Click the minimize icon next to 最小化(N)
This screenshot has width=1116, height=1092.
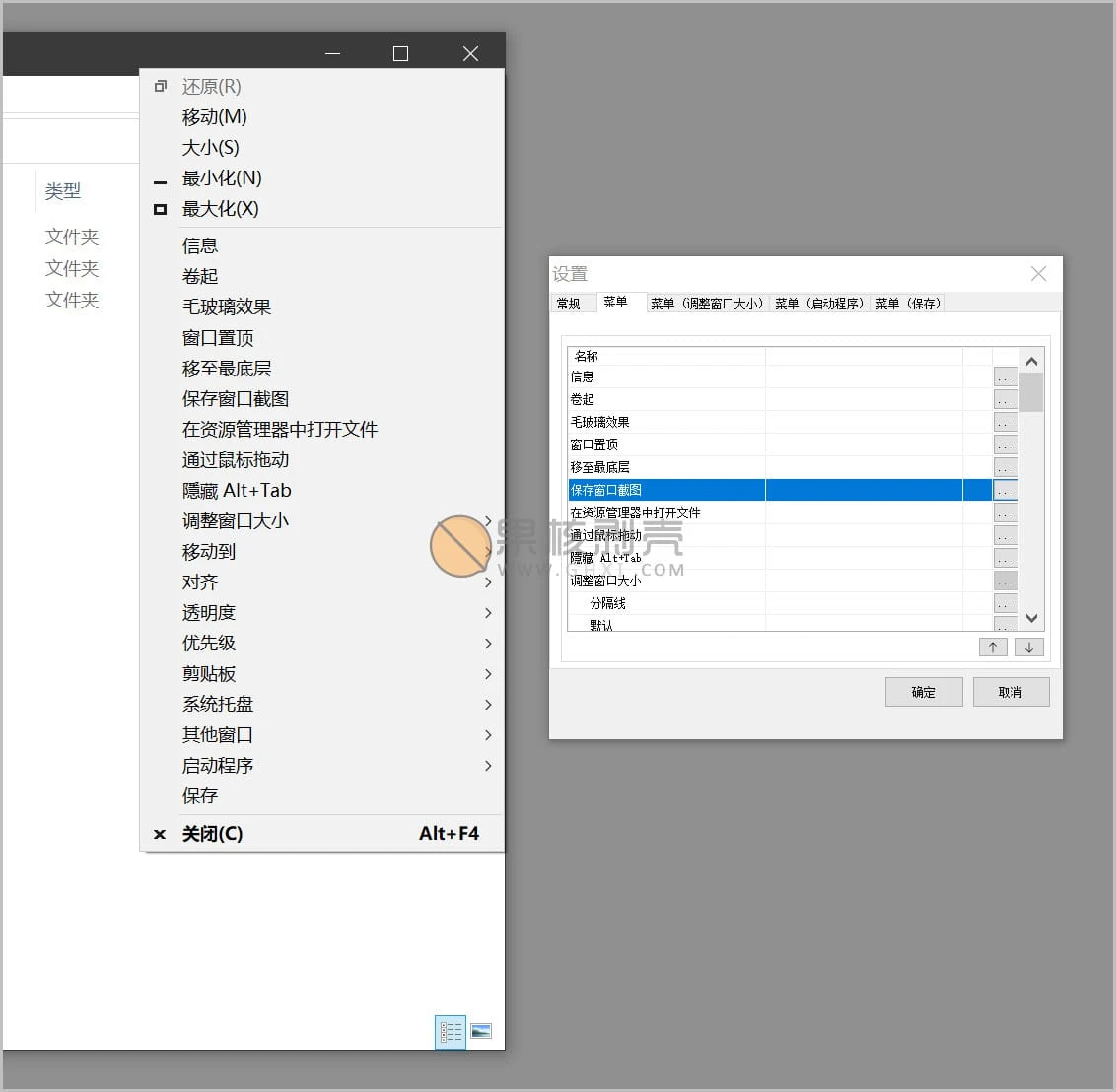pos(159,178)
